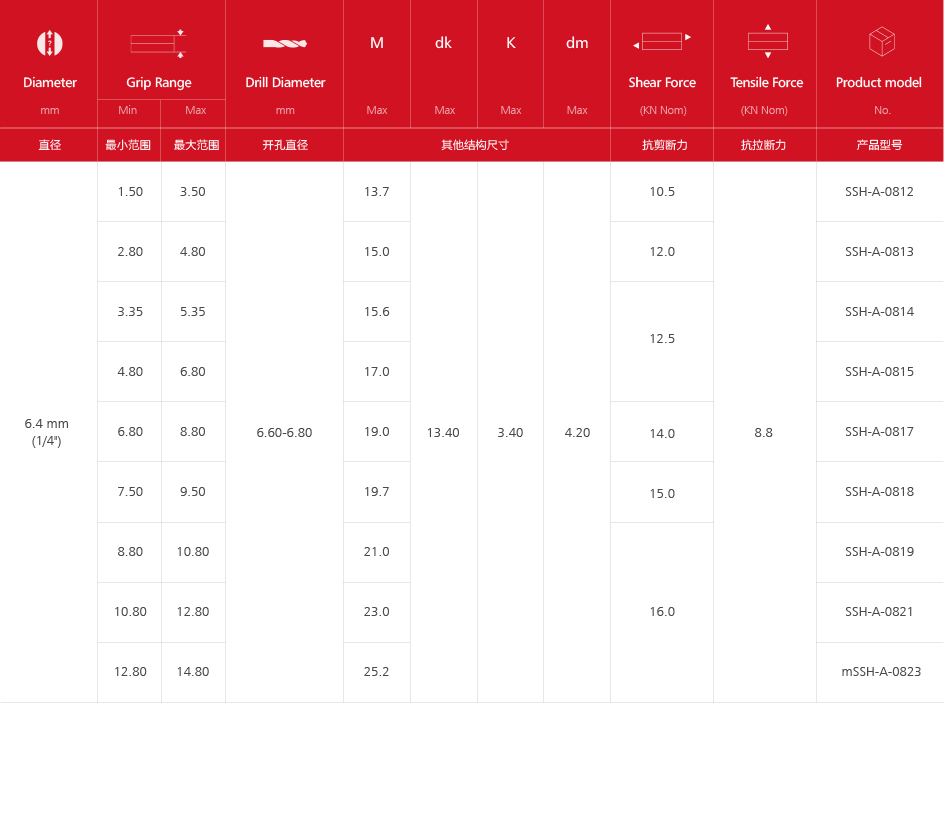Click the dk column header
Viewport: 945px width, 818px height.
coord(443,43)
